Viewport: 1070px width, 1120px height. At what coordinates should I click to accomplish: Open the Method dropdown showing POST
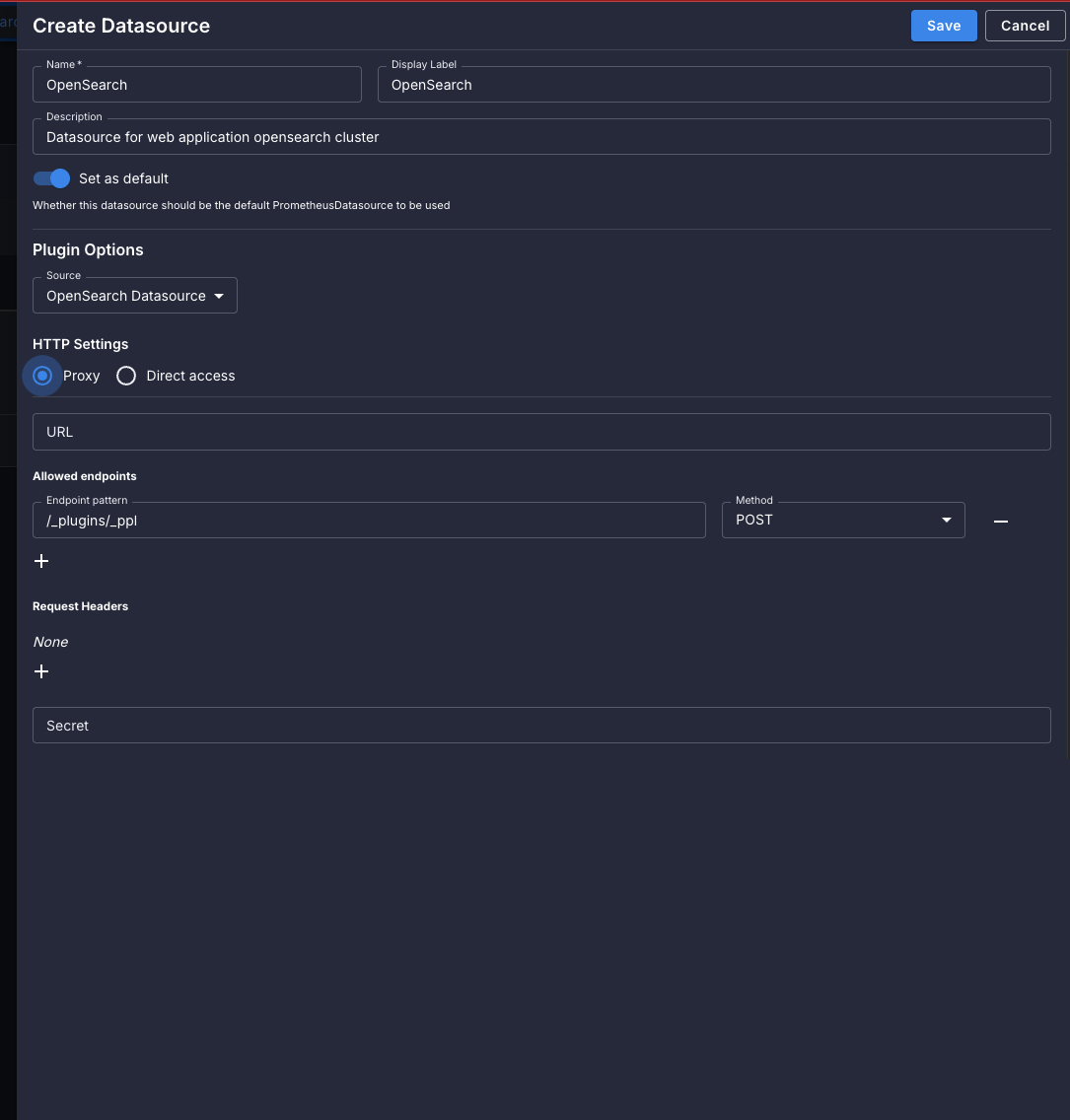pos(843,521)
